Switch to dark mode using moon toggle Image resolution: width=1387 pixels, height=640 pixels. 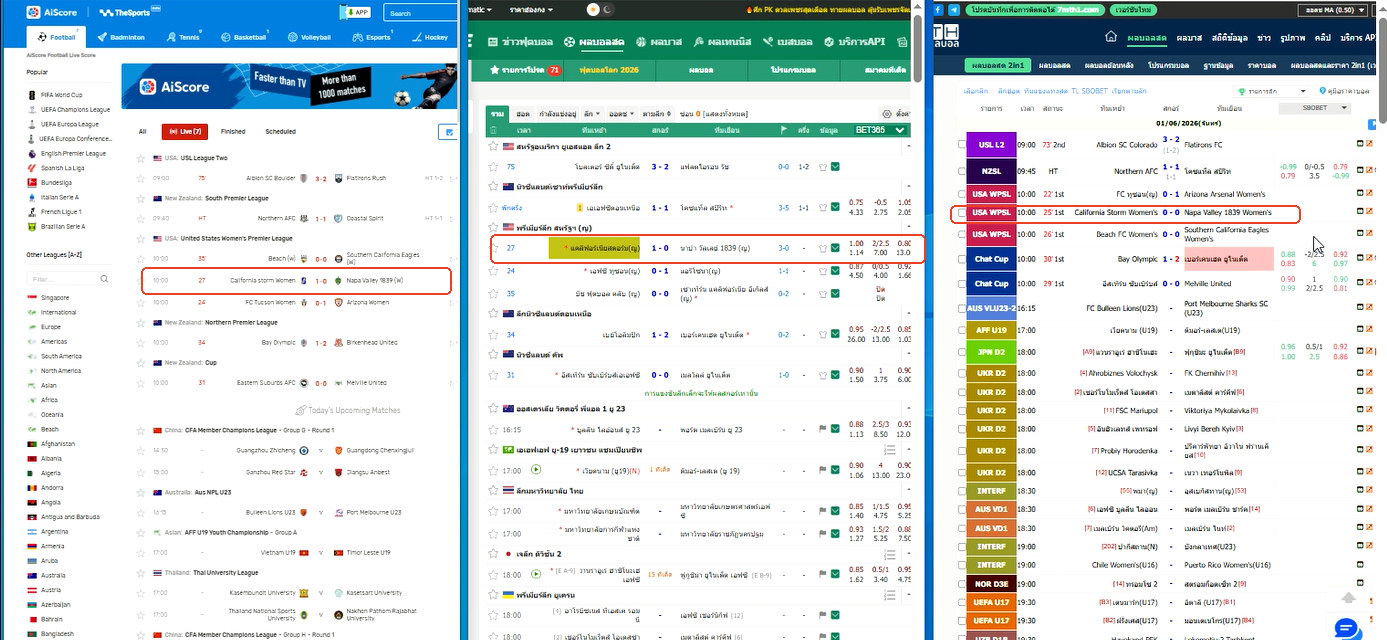point(609,9)
